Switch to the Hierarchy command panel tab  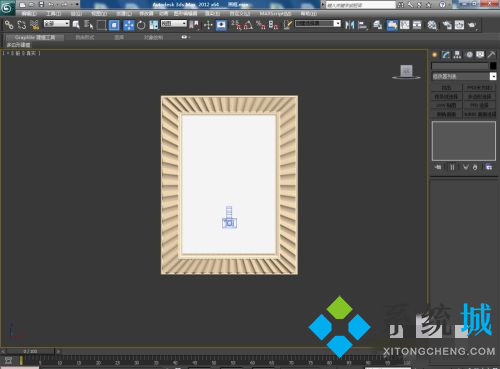coord(457,55)
